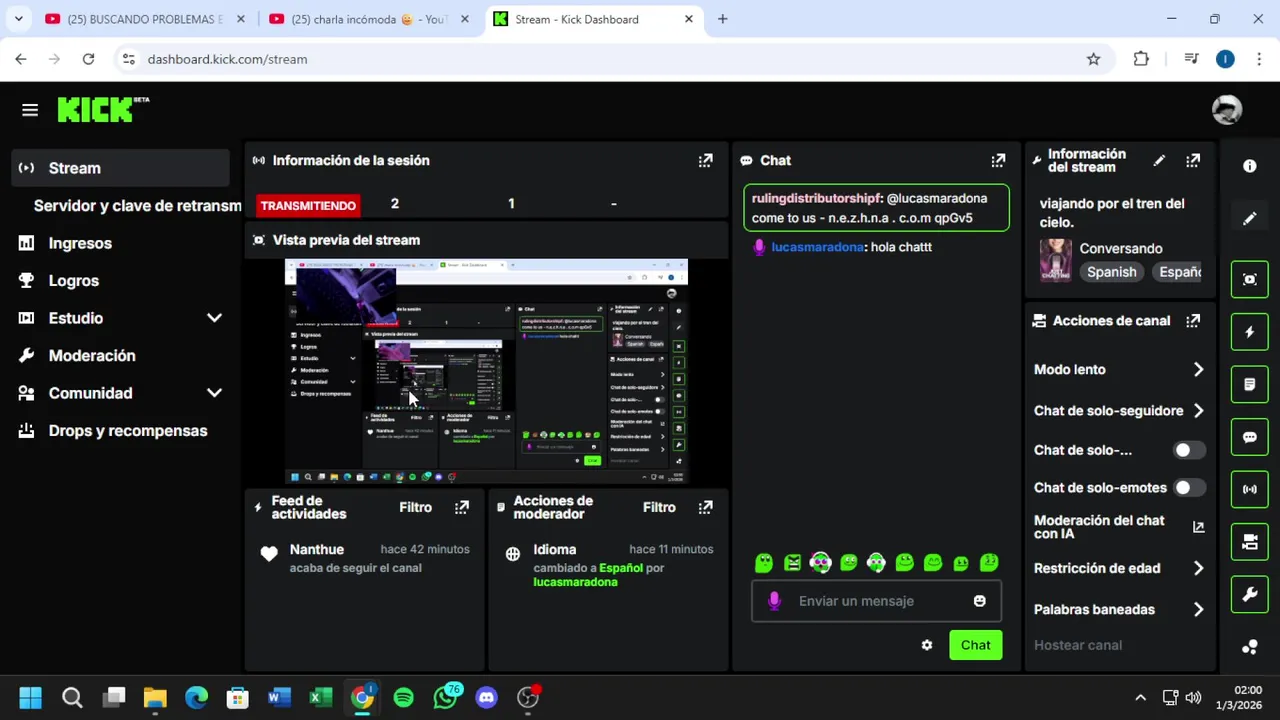The width and height of the screenshot is (1280, 720).
Task: Open Nanthue follower in activity feed
Action: pos(316,549)
